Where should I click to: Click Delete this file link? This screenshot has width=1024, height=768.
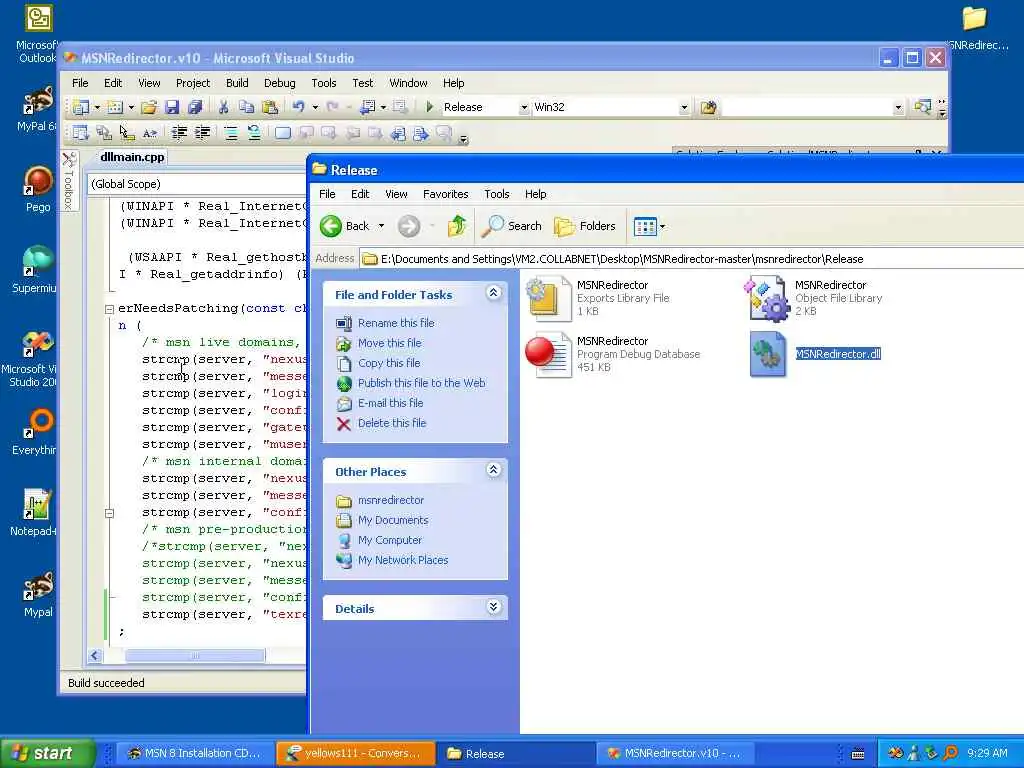[392, 423]
